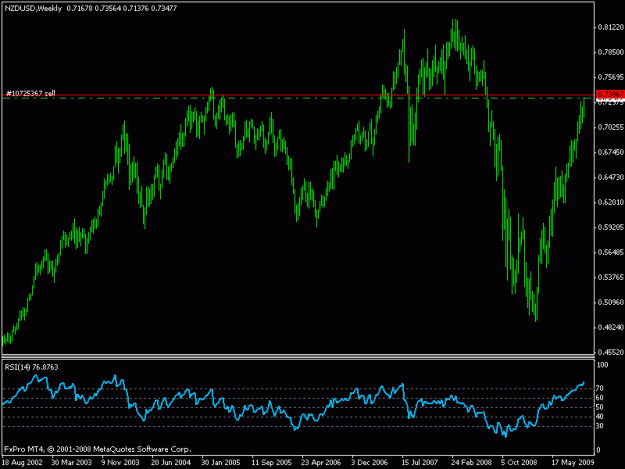This screenshot has width=625, height=469.
Task: Click the 0.75695 price scale label
Action: 611,77
